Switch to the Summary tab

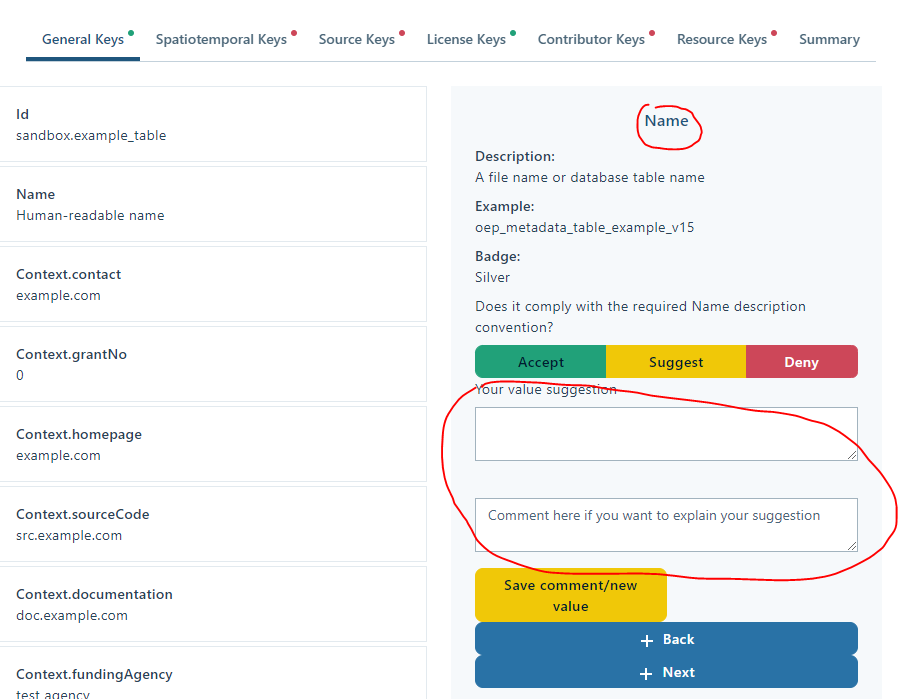[x=829, y=39]
